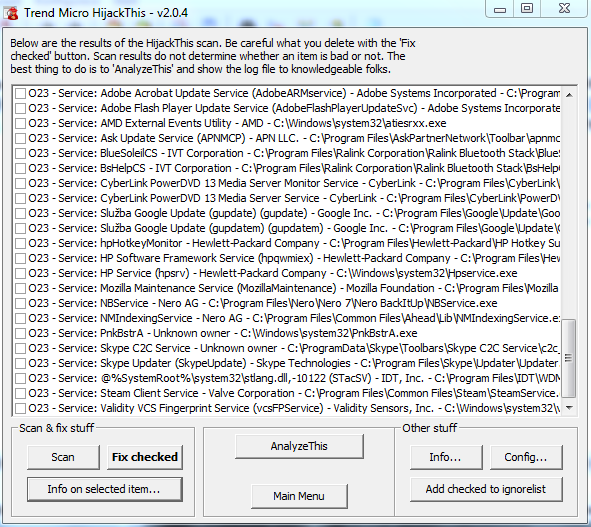The image size is (591, 527).
Task: Enable the BlueSoleilCS service checkbox
Action: pyautogui.click(x=20, y=153)
